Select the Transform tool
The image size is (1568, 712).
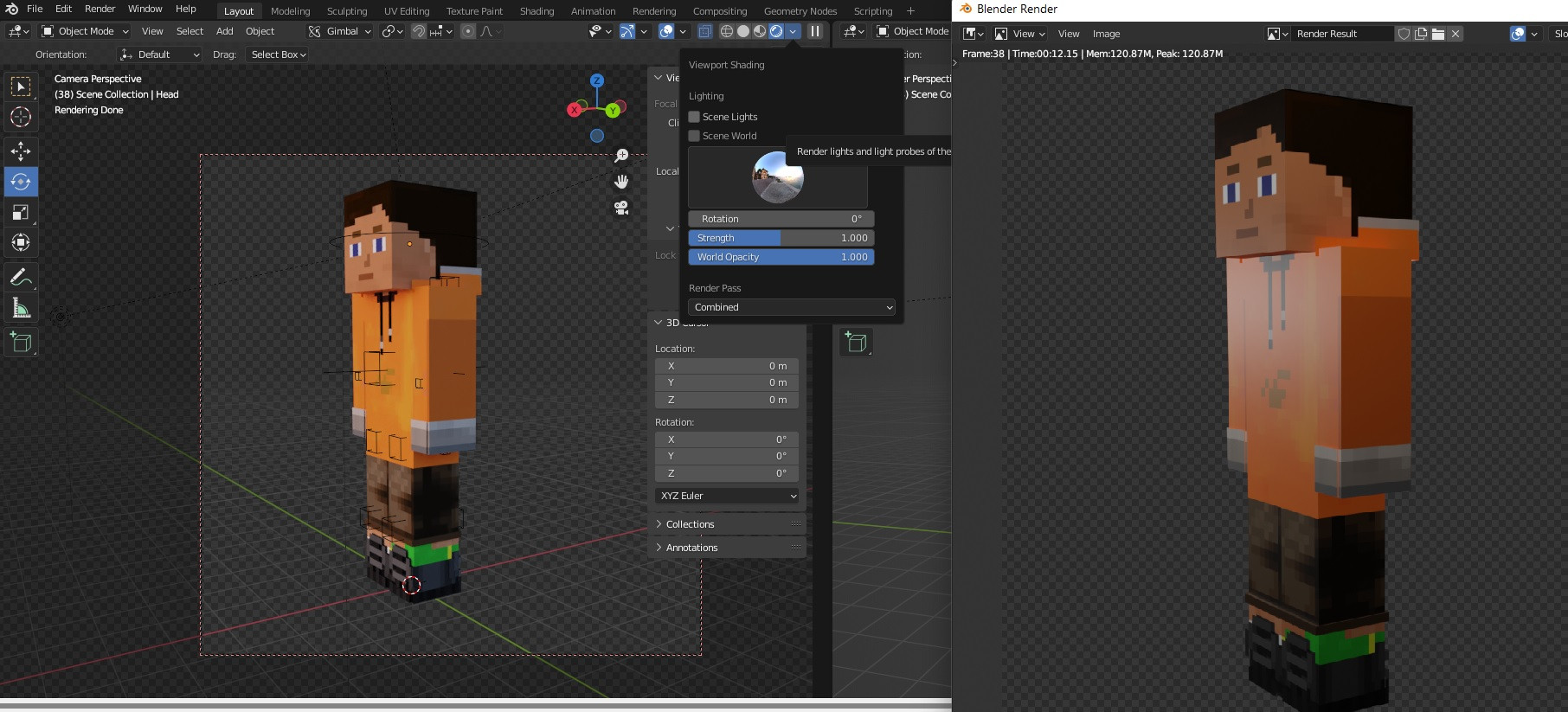click(x=21, y=242)
